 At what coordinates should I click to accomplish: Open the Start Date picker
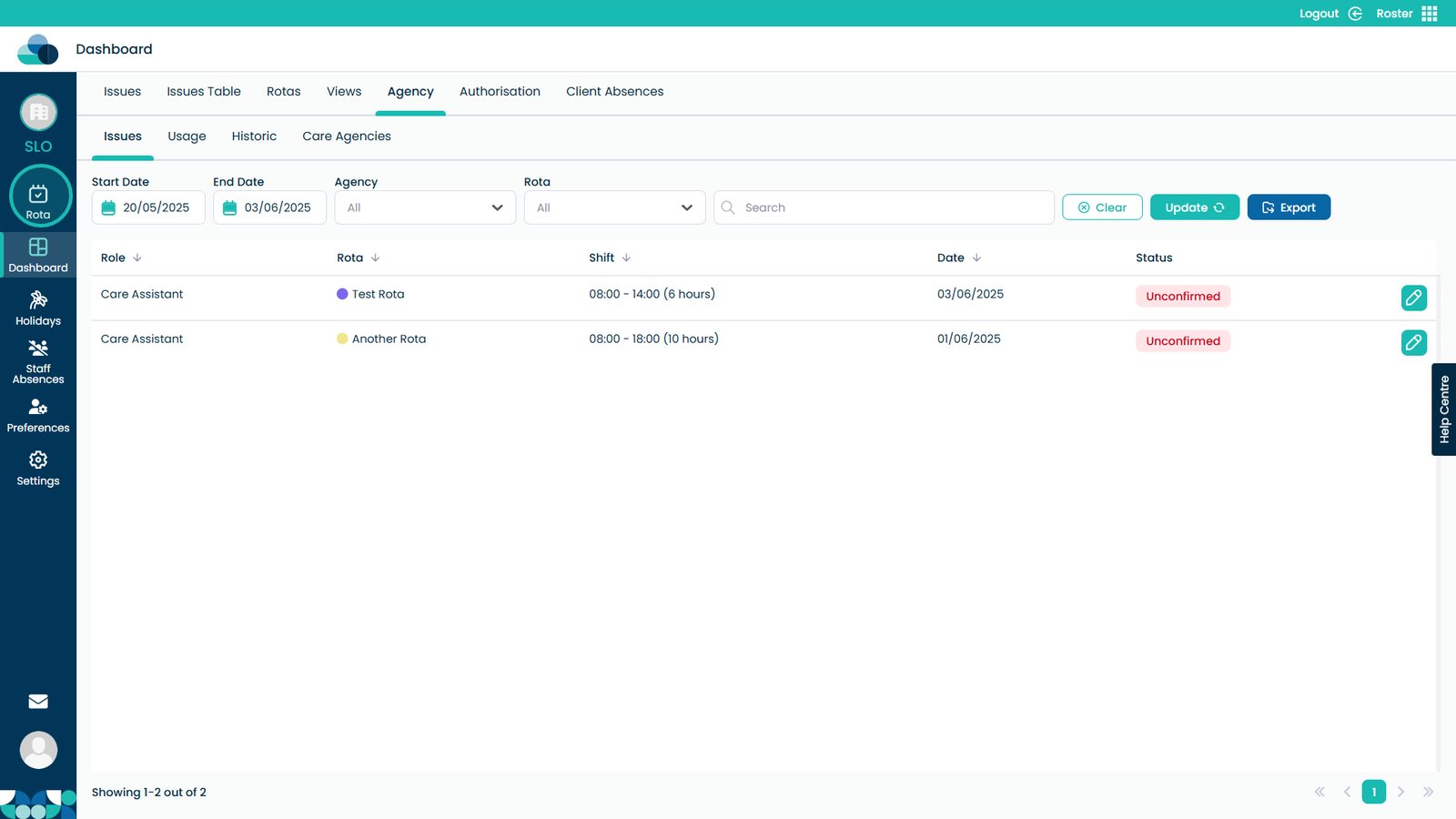point(148,207)
